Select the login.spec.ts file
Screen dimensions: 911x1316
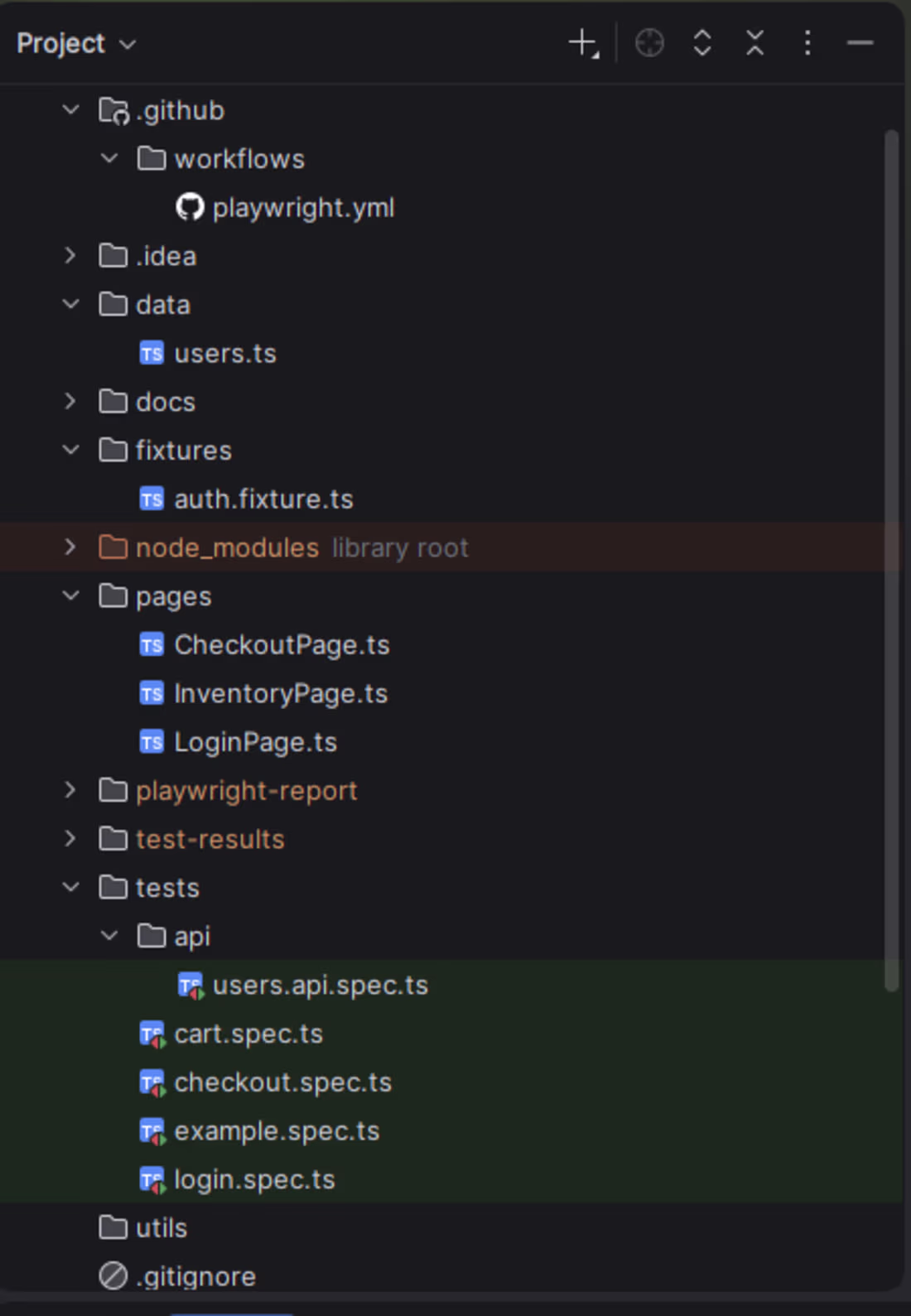(x=254, y=1179)
